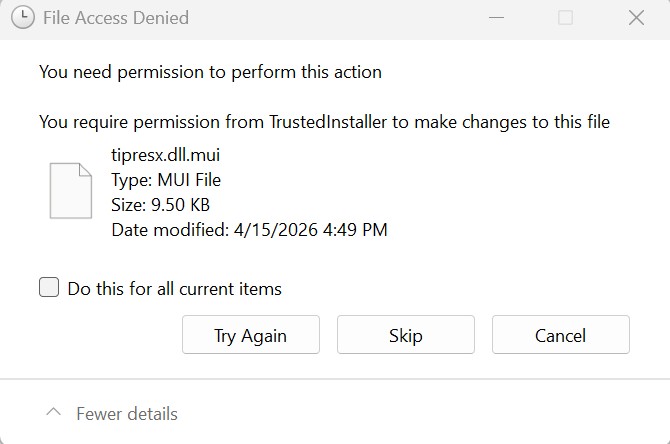Select the tipresx.dll.mui file name
The height and width of the screenshot is (444, 670).
[x=165, y=155]
